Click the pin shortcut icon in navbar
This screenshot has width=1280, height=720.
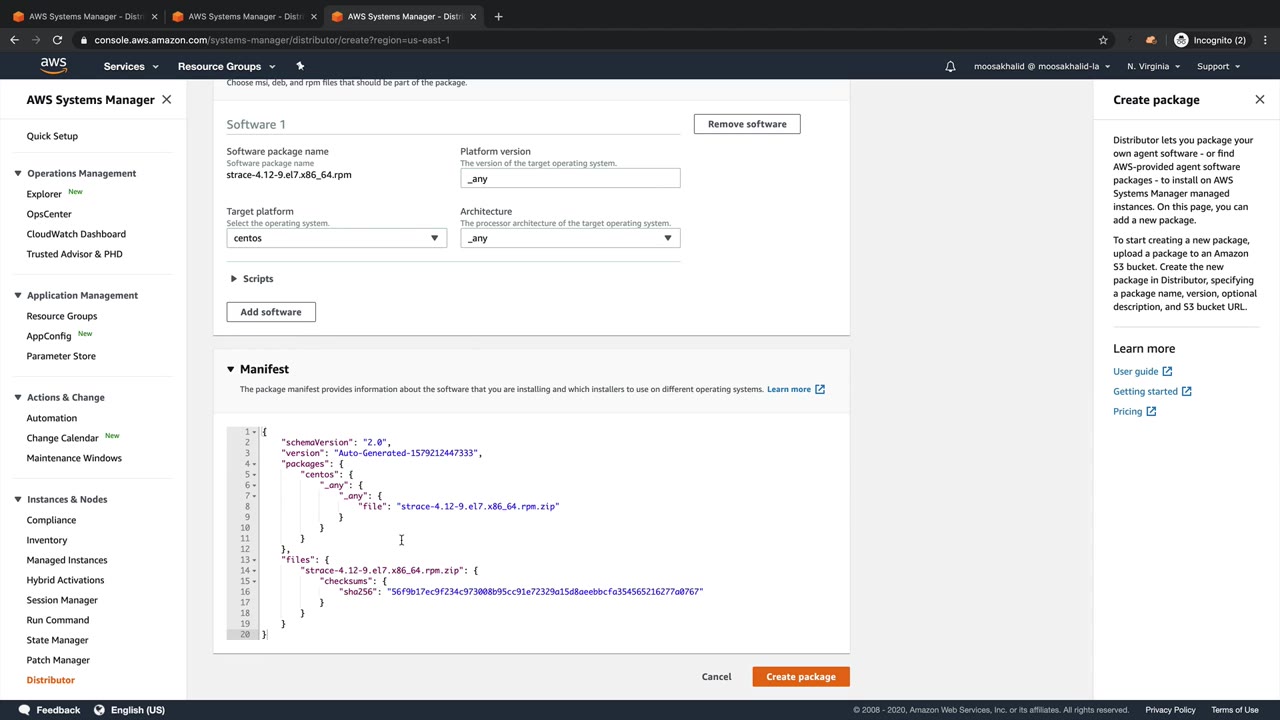pos(300,66)
